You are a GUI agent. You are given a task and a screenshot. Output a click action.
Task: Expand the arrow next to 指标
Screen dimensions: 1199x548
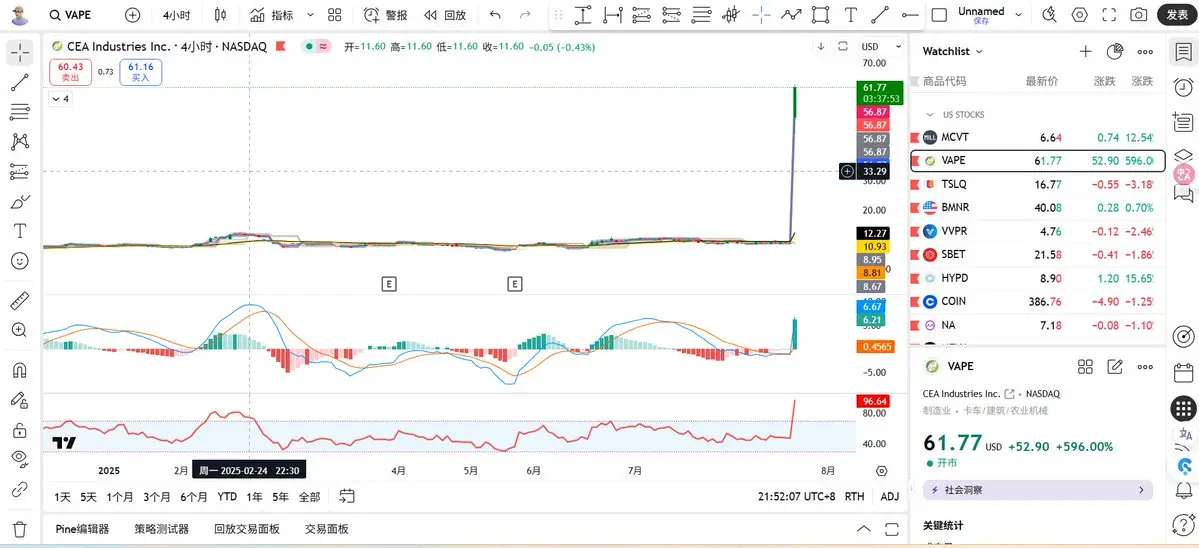click(x=310, y=15)
